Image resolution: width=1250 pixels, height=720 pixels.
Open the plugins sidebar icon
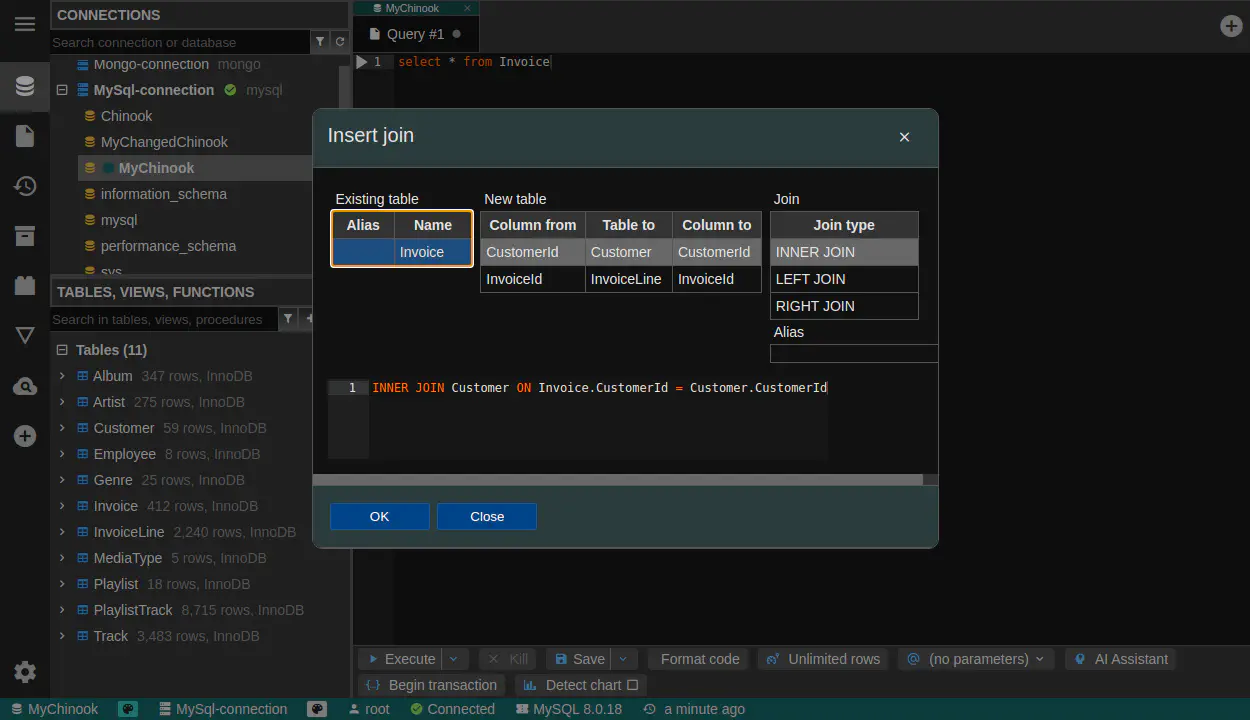click(25, 286)
